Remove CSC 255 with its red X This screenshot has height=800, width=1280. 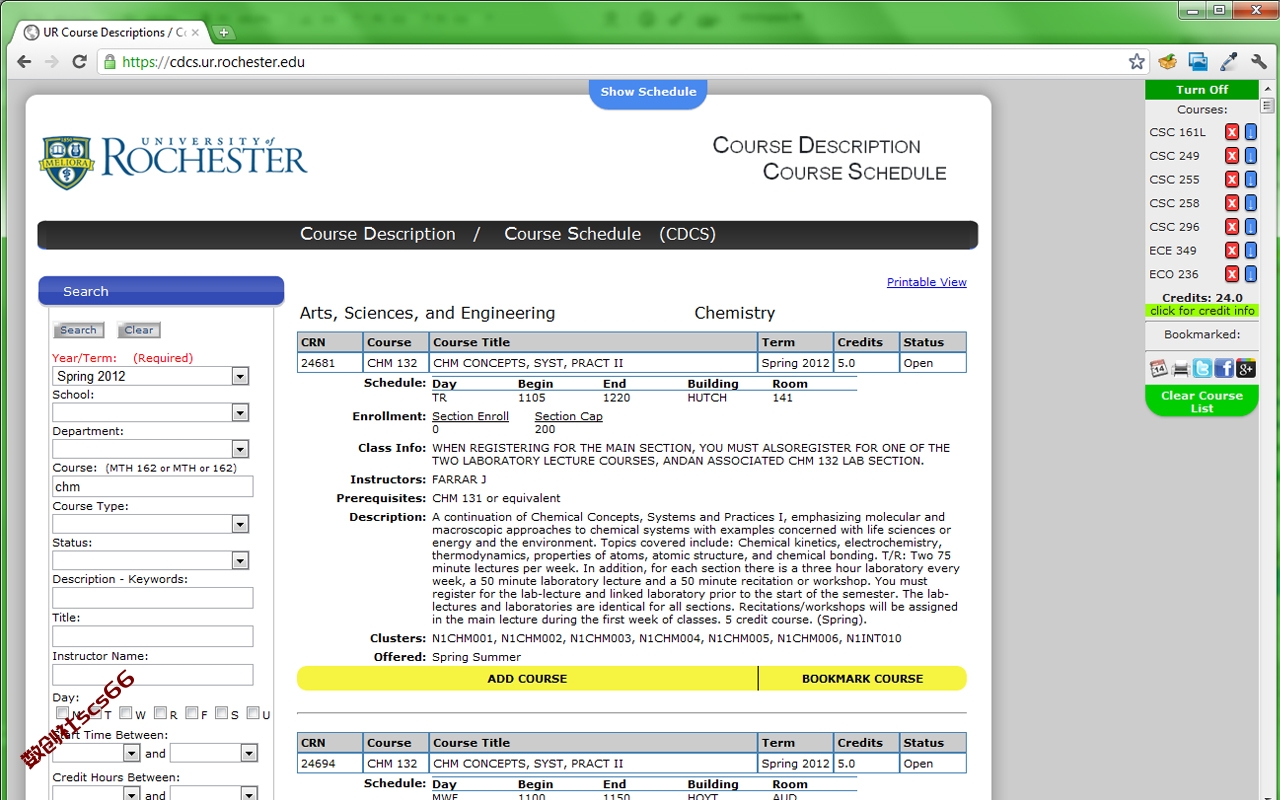pos(1232,179)
